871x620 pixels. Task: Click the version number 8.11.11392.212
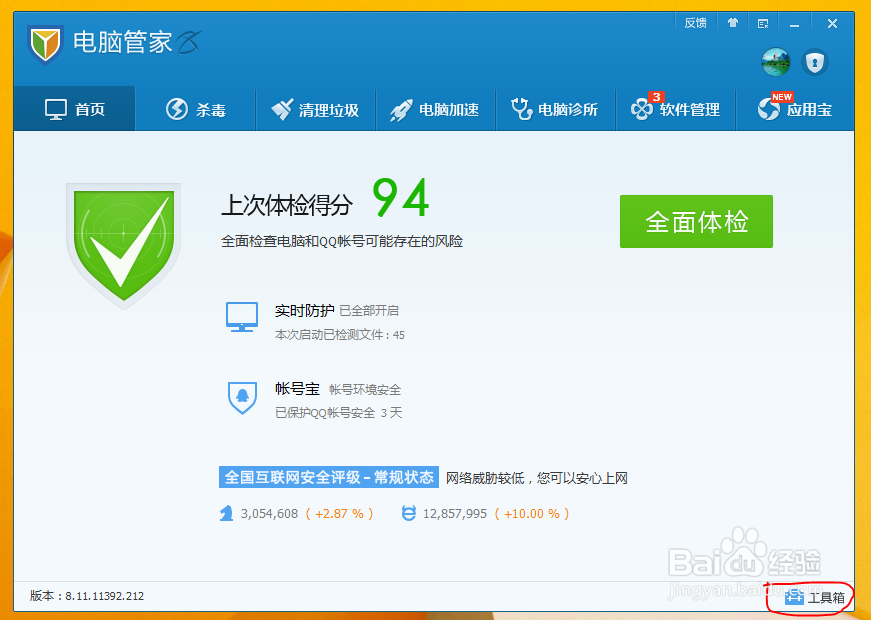(x=104, y=596)
